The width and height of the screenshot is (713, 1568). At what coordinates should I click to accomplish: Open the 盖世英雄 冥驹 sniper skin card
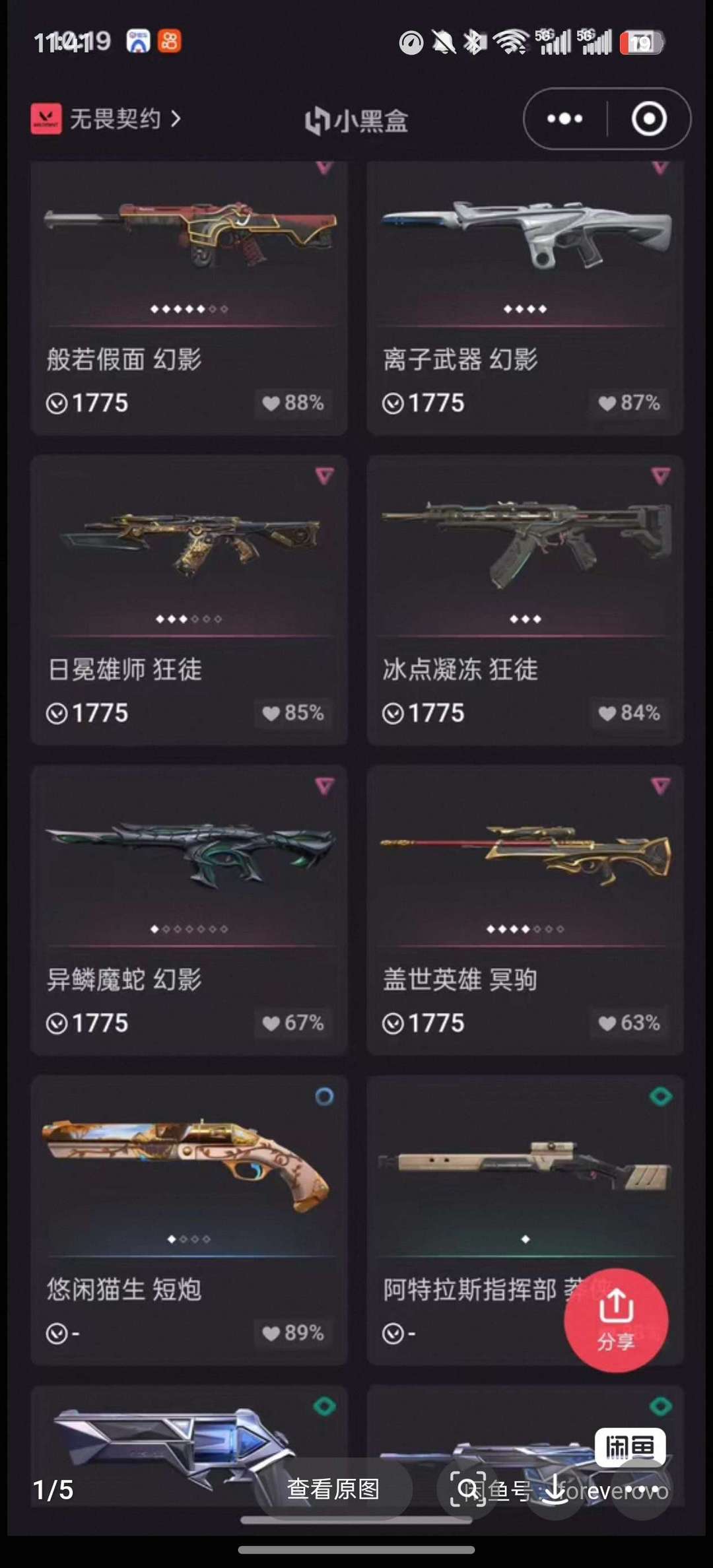[525, 910]
